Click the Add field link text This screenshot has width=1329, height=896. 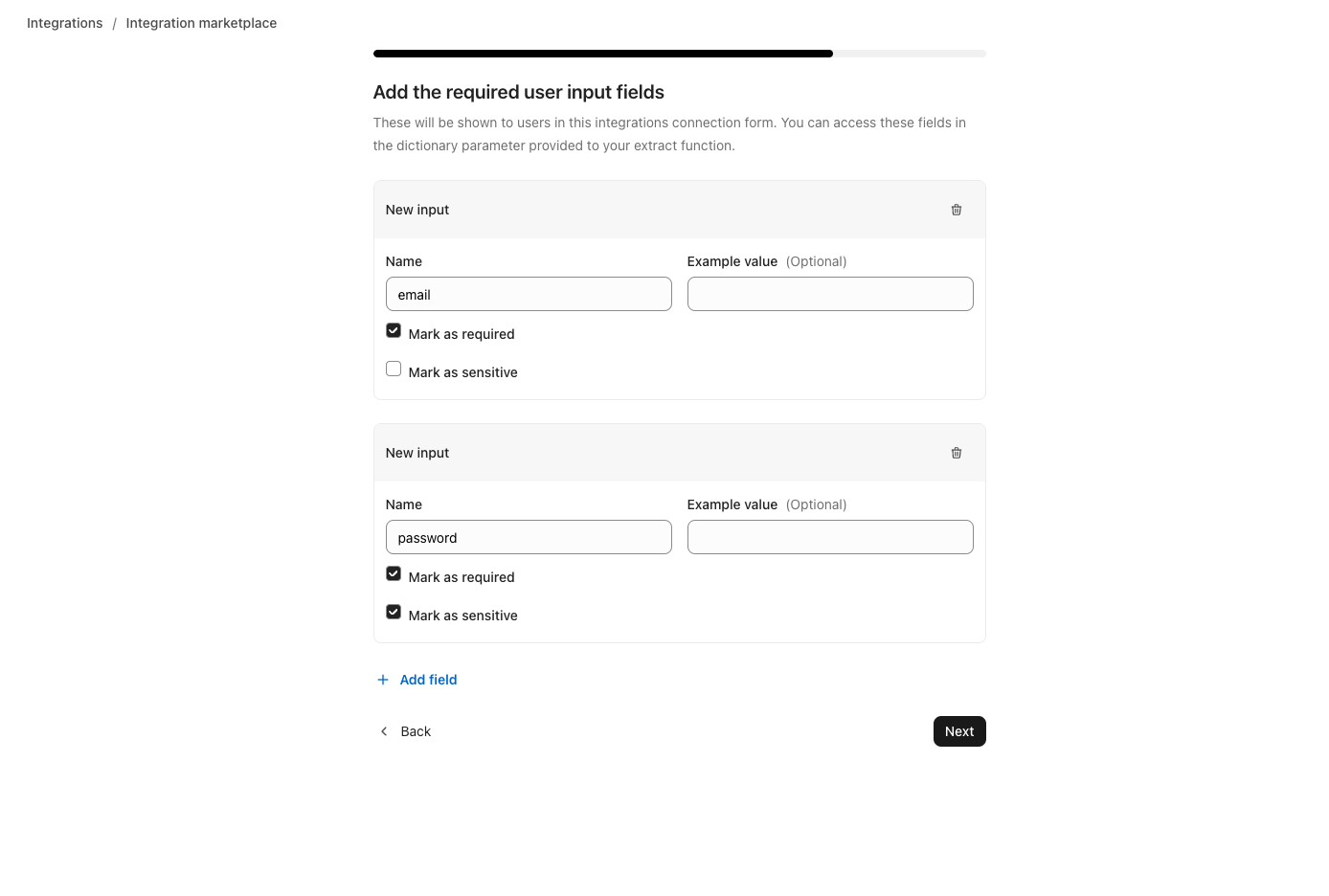428,680
